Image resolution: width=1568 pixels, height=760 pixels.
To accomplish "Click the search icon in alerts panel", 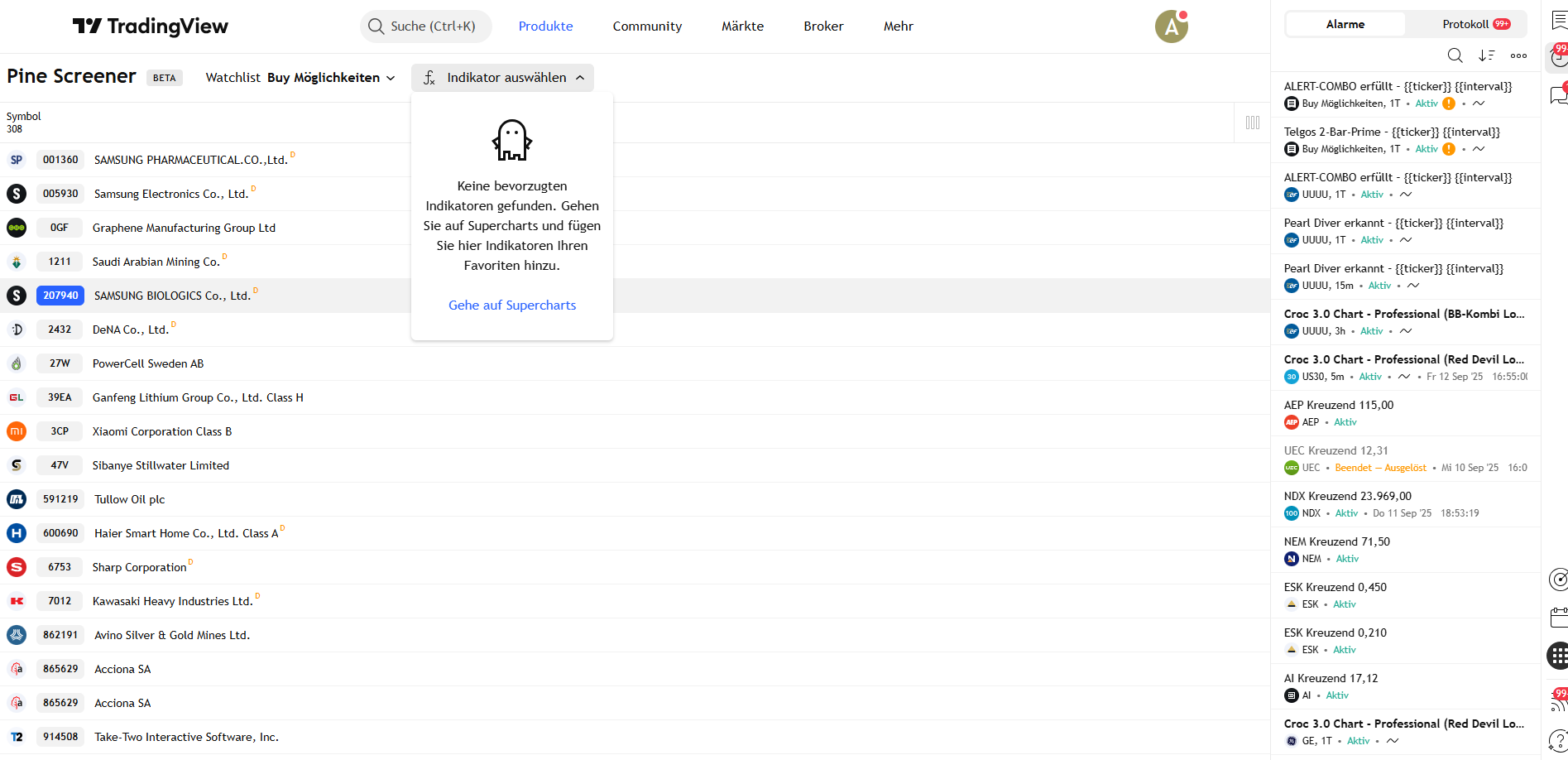I will [1455, 55].
